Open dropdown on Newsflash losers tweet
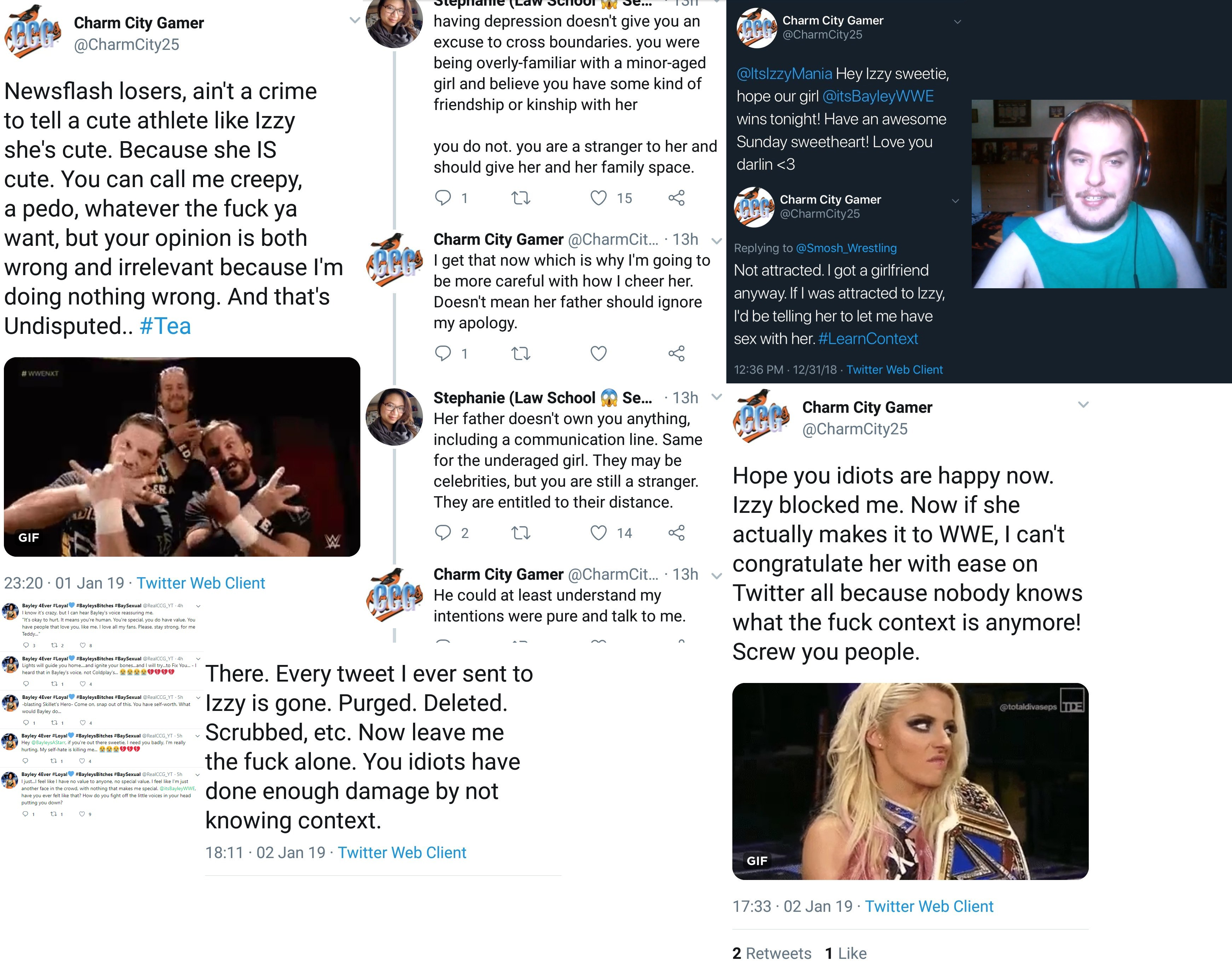 click(354, 21)
